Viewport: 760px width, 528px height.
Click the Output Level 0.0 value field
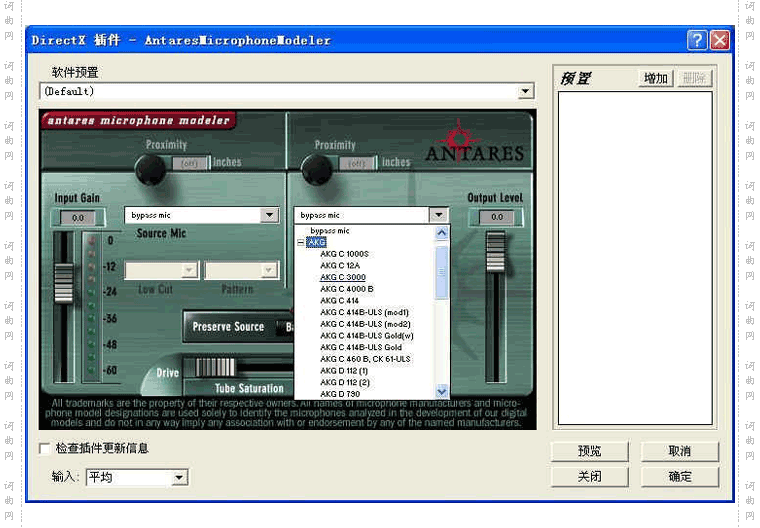[497, 217]
